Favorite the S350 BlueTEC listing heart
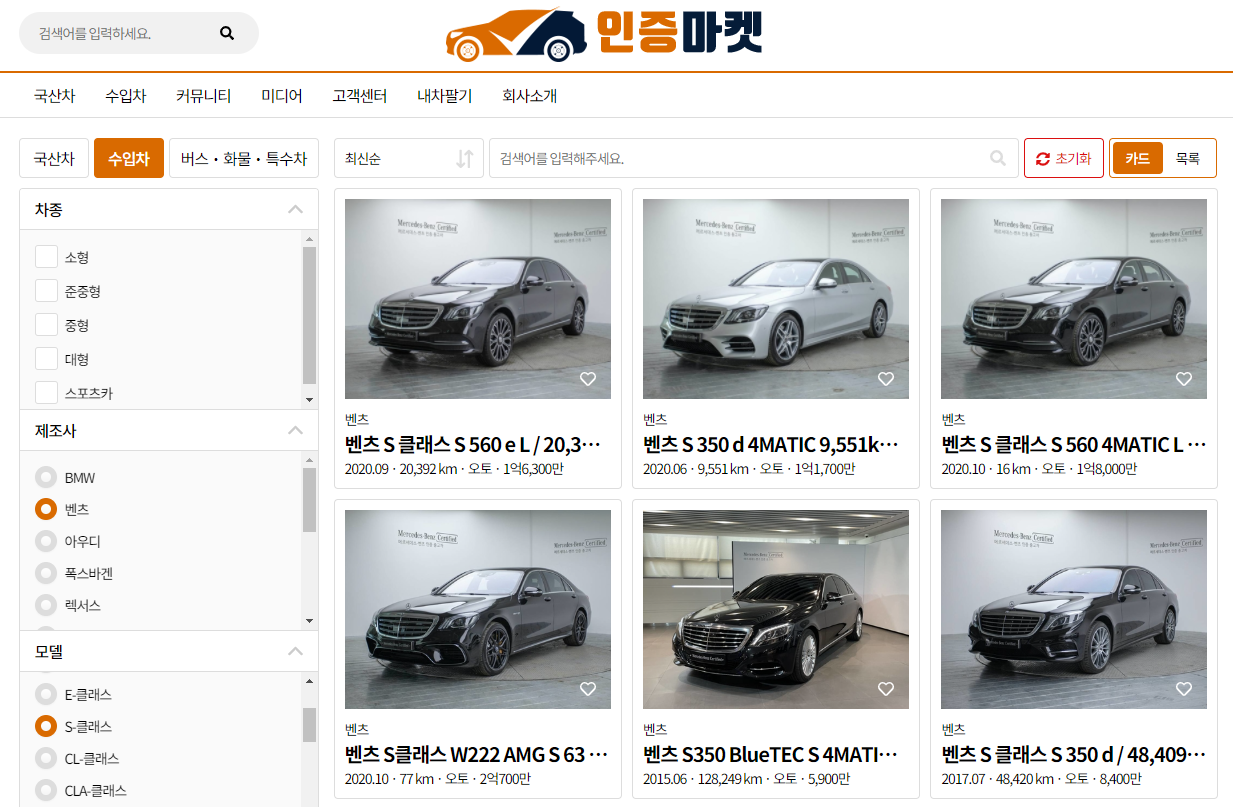The image size is (1233, 807). point(886,689)
